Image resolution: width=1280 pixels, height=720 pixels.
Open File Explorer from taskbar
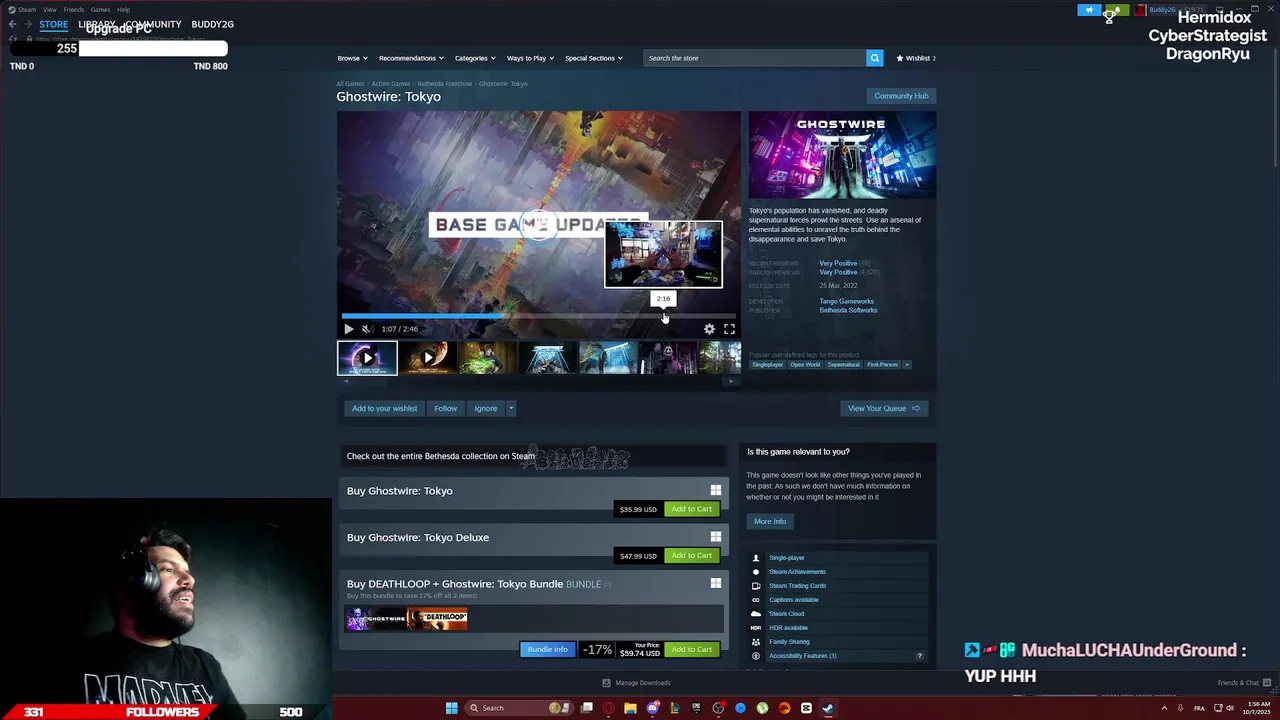(x=630, y=708)
